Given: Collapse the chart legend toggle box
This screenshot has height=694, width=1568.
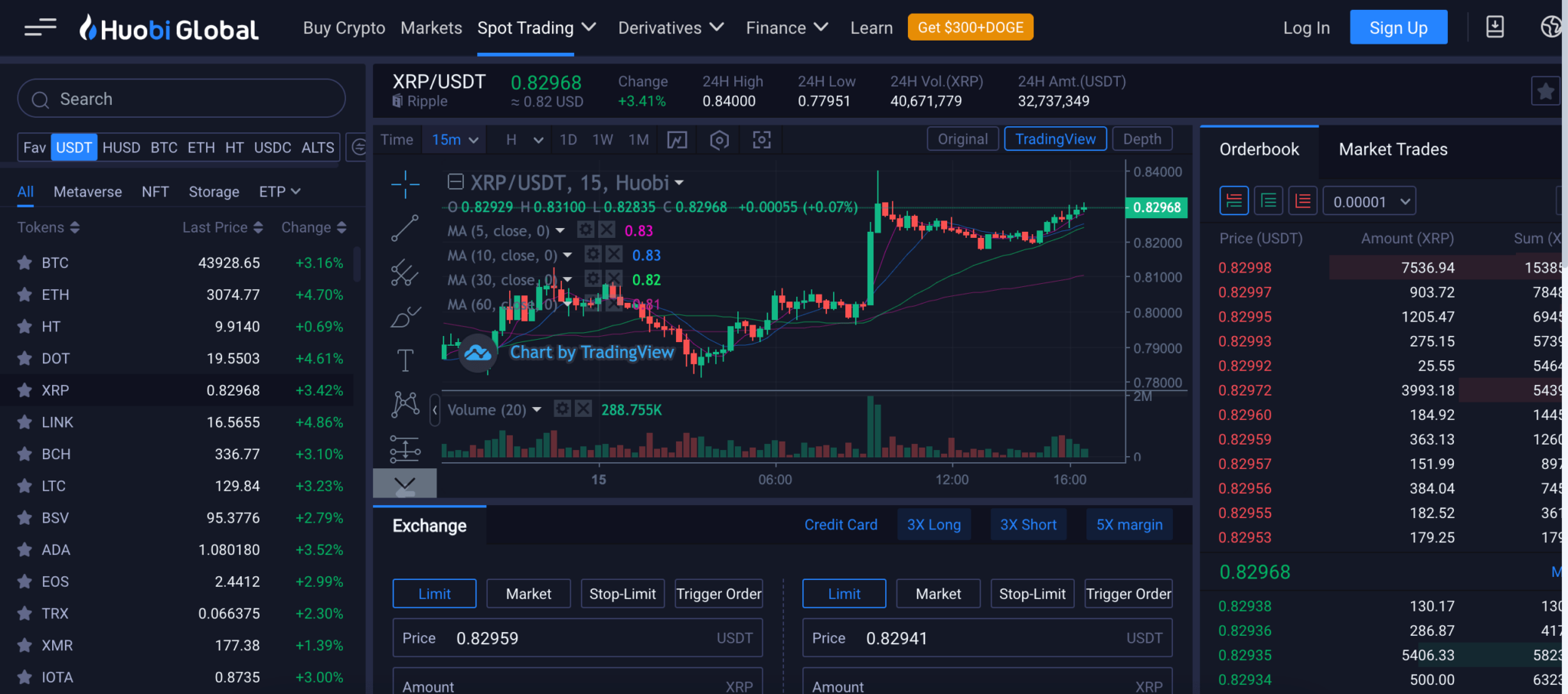Looking at the screenshot, I should (x=456, y=182).
